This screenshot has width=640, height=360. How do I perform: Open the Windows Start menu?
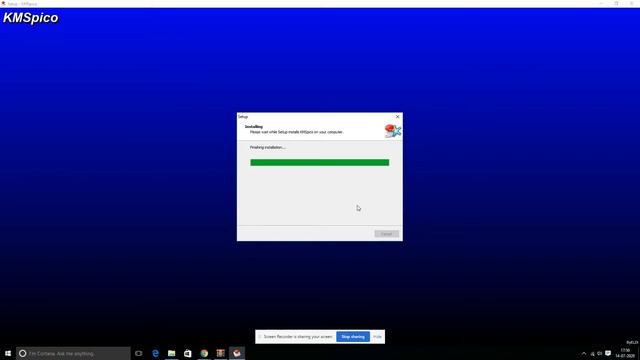point(8,353)
